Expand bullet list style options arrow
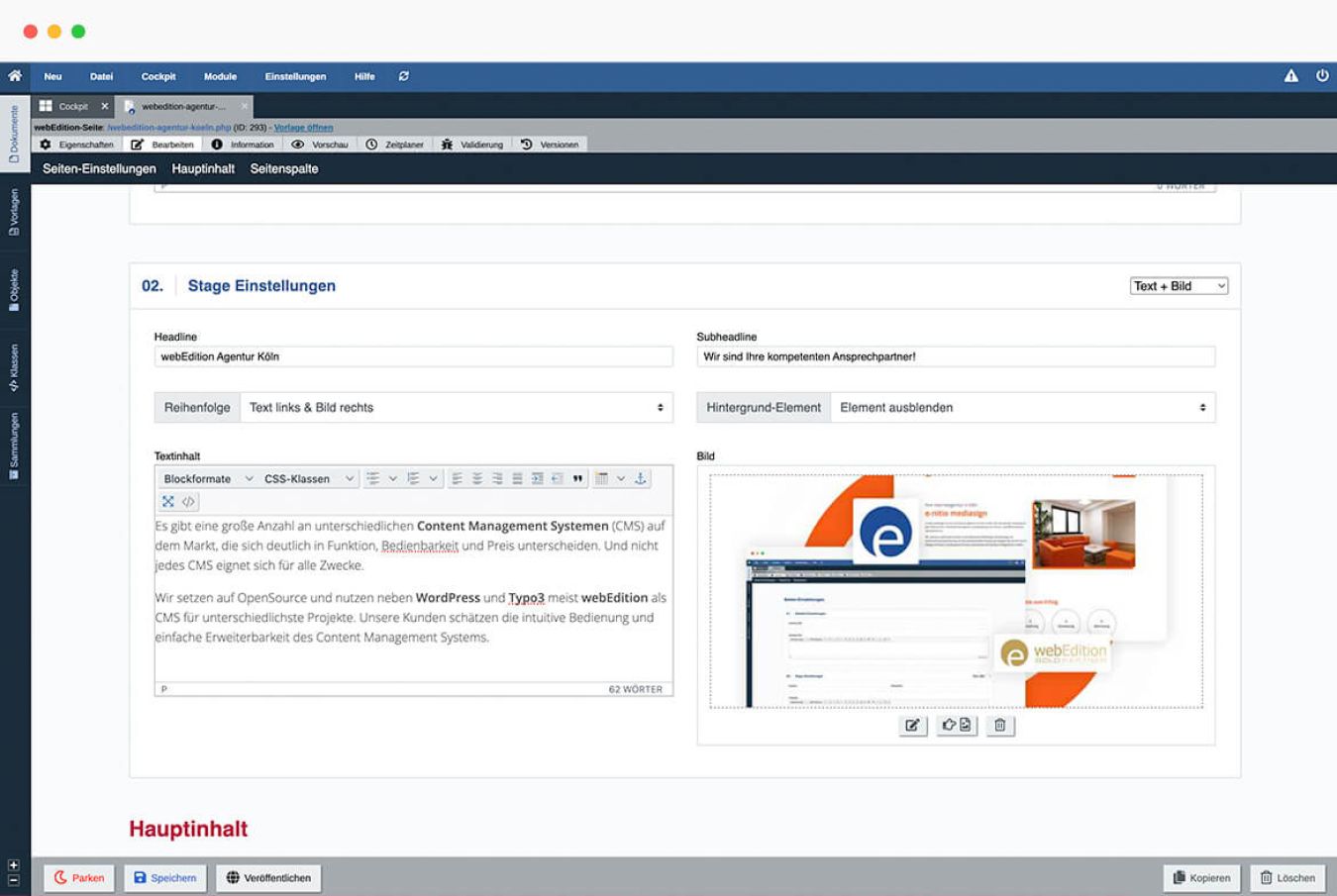This screenshot has height=896, width=1337. (x=393, y=478)
